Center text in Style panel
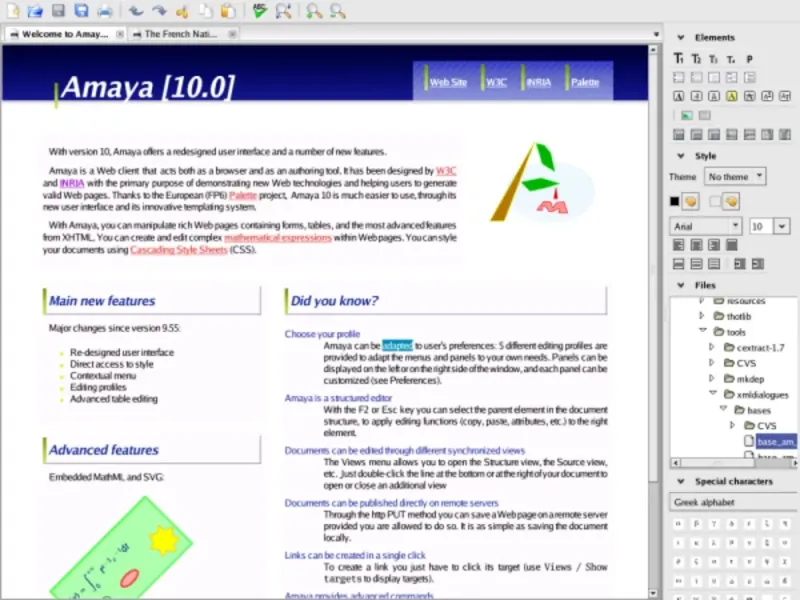 point(696,245)
